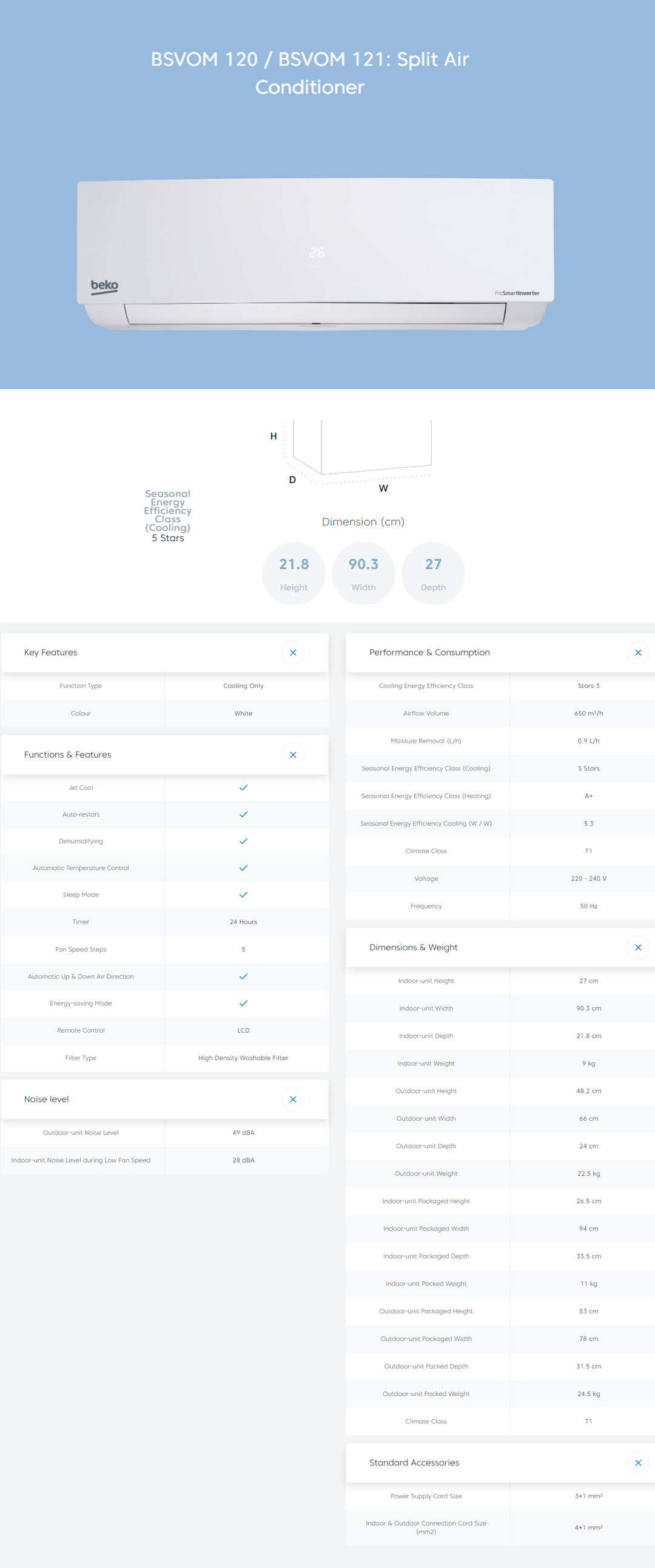Click the beko logo on the air conditioner
This screenshot has width=655, height=1568.
tap(104, 285)
